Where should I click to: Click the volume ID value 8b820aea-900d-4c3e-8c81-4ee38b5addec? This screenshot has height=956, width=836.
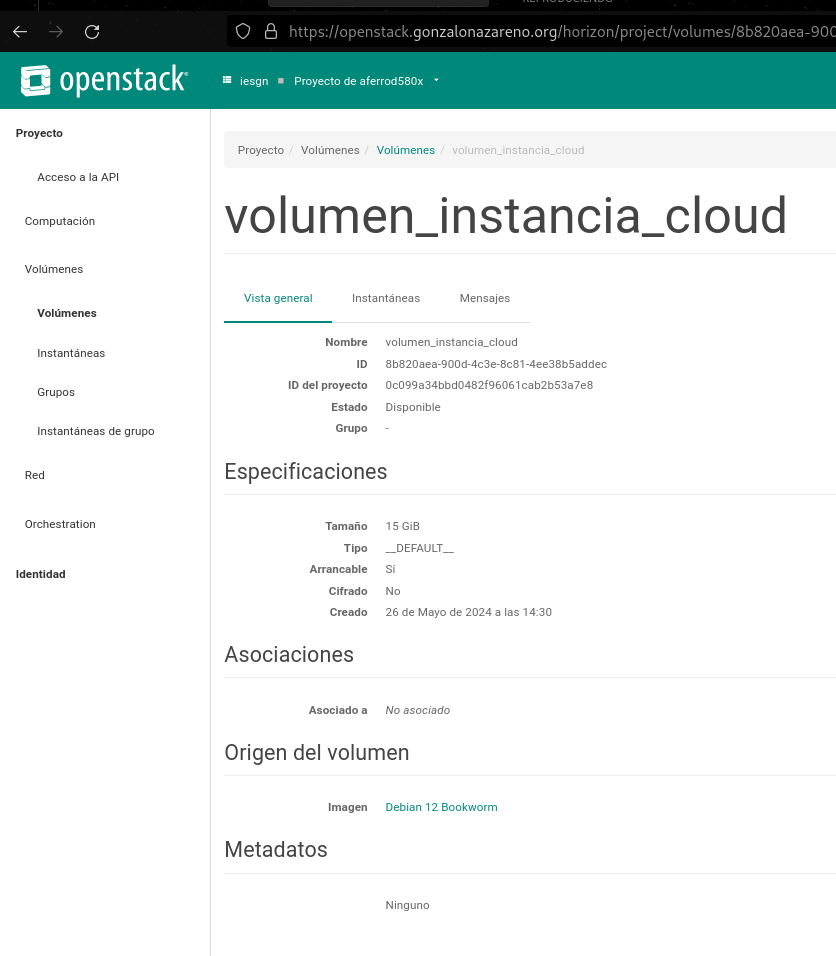(496, 364)
